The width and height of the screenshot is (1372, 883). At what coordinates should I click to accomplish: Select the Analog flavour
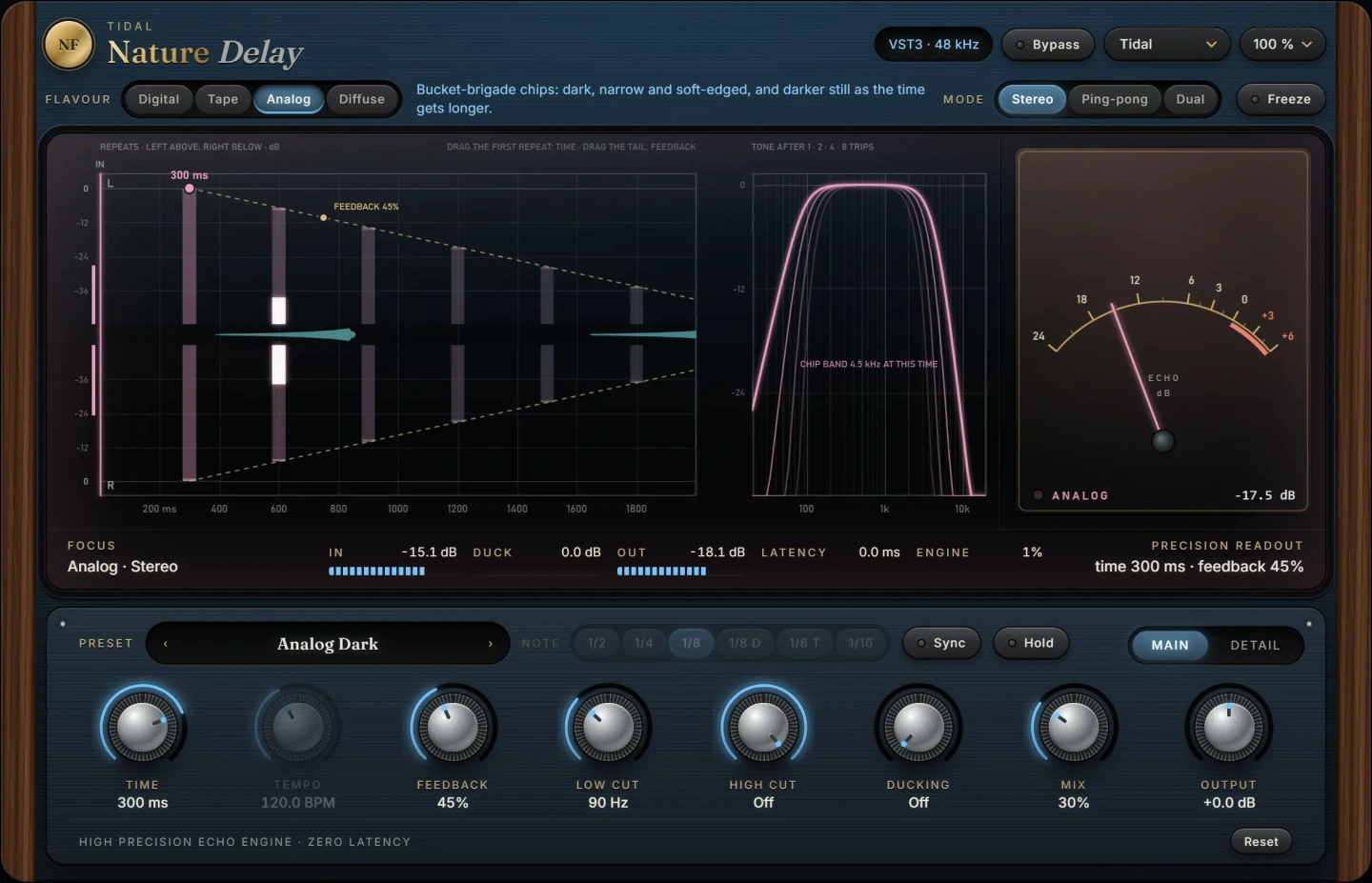click(x=289, y=99)
